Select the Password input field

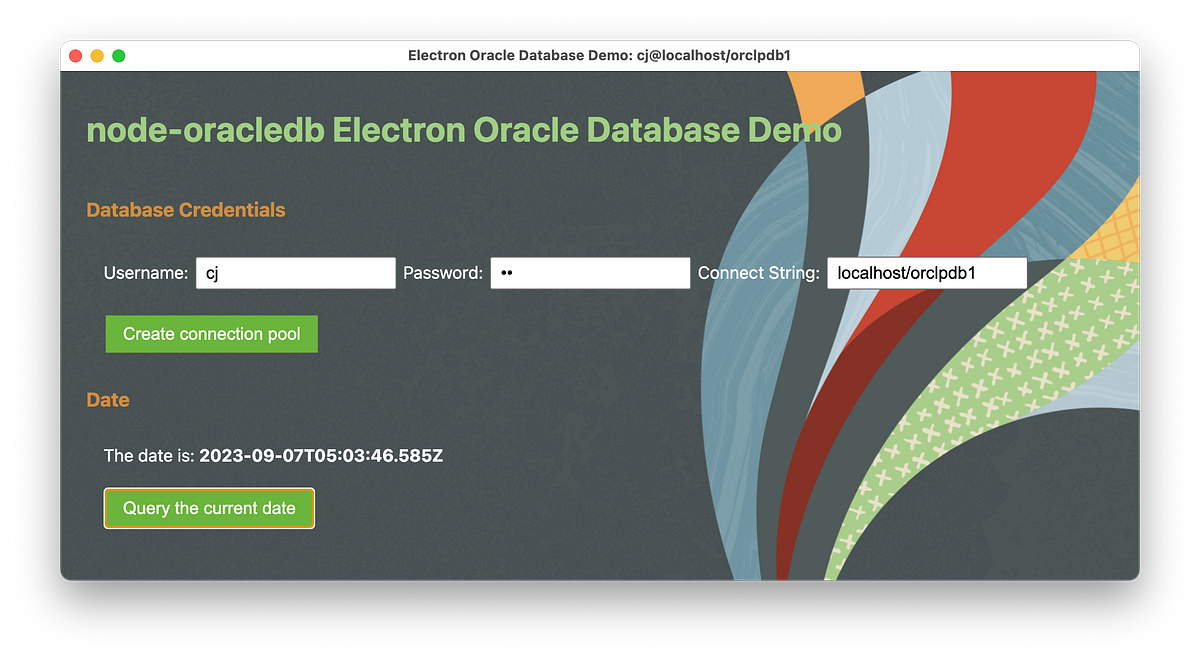[x=590, y=272]
